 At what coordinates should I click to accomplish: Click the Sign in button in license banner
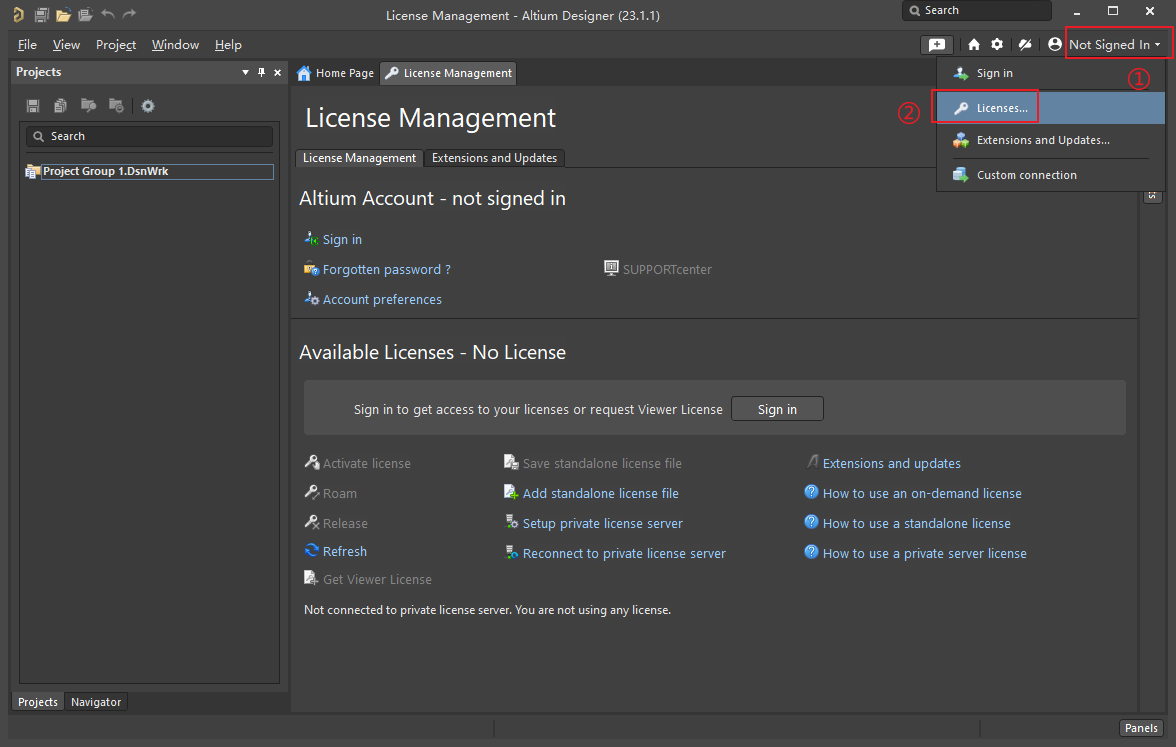tap(777, 410)
